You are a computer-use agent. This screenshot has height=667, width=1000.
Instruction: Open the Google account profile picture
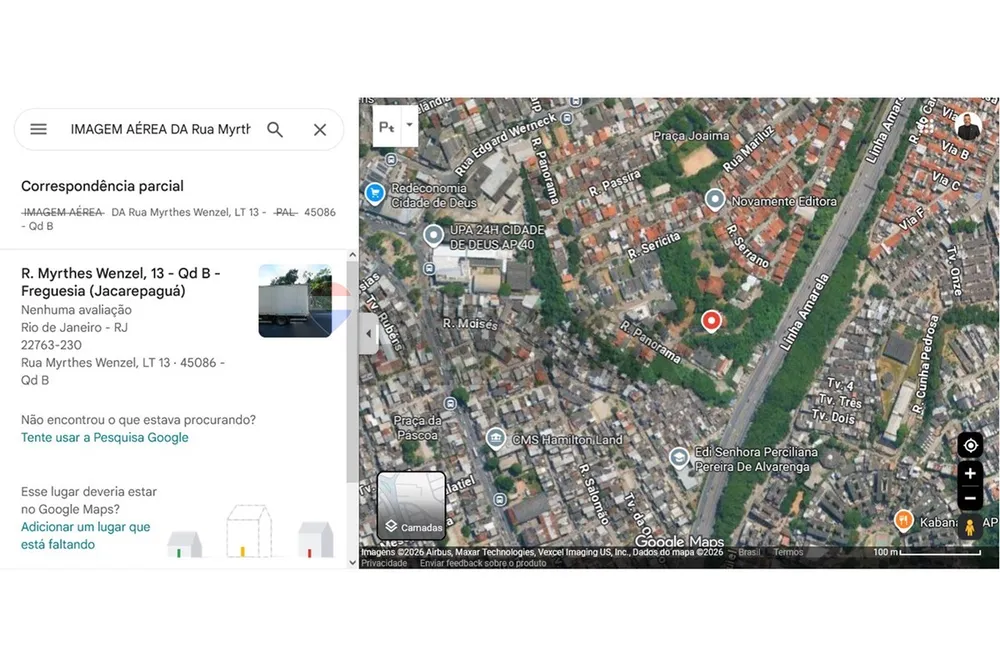967,125
